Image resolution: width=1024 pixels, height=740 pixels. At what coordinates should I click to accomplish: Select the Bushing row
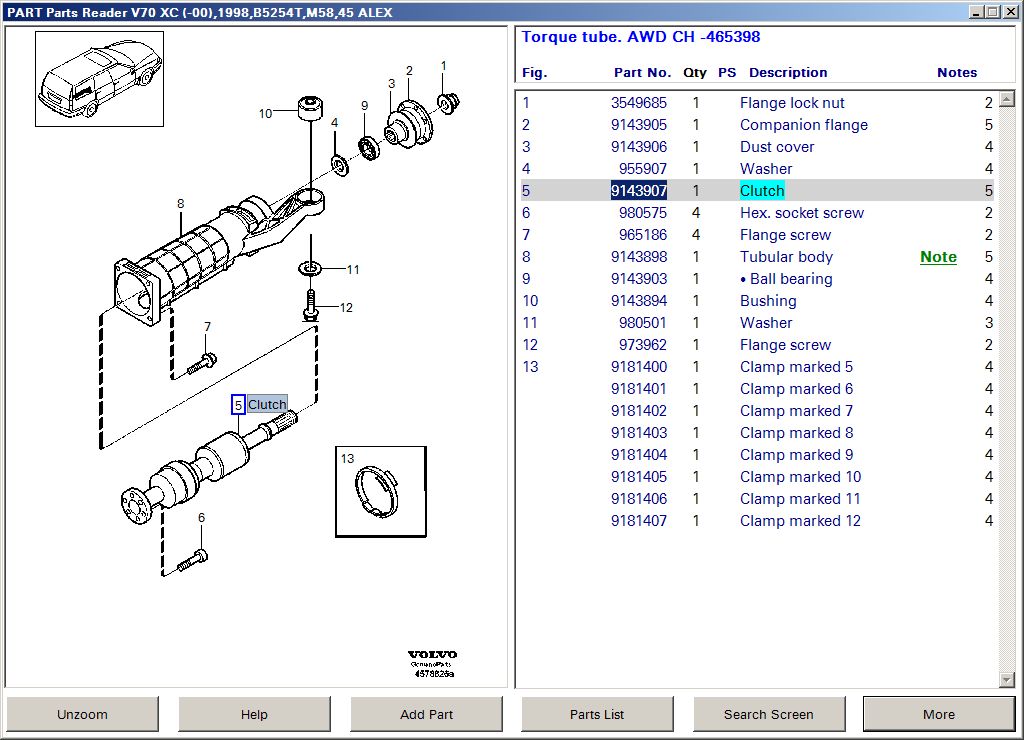coord(758,300)
